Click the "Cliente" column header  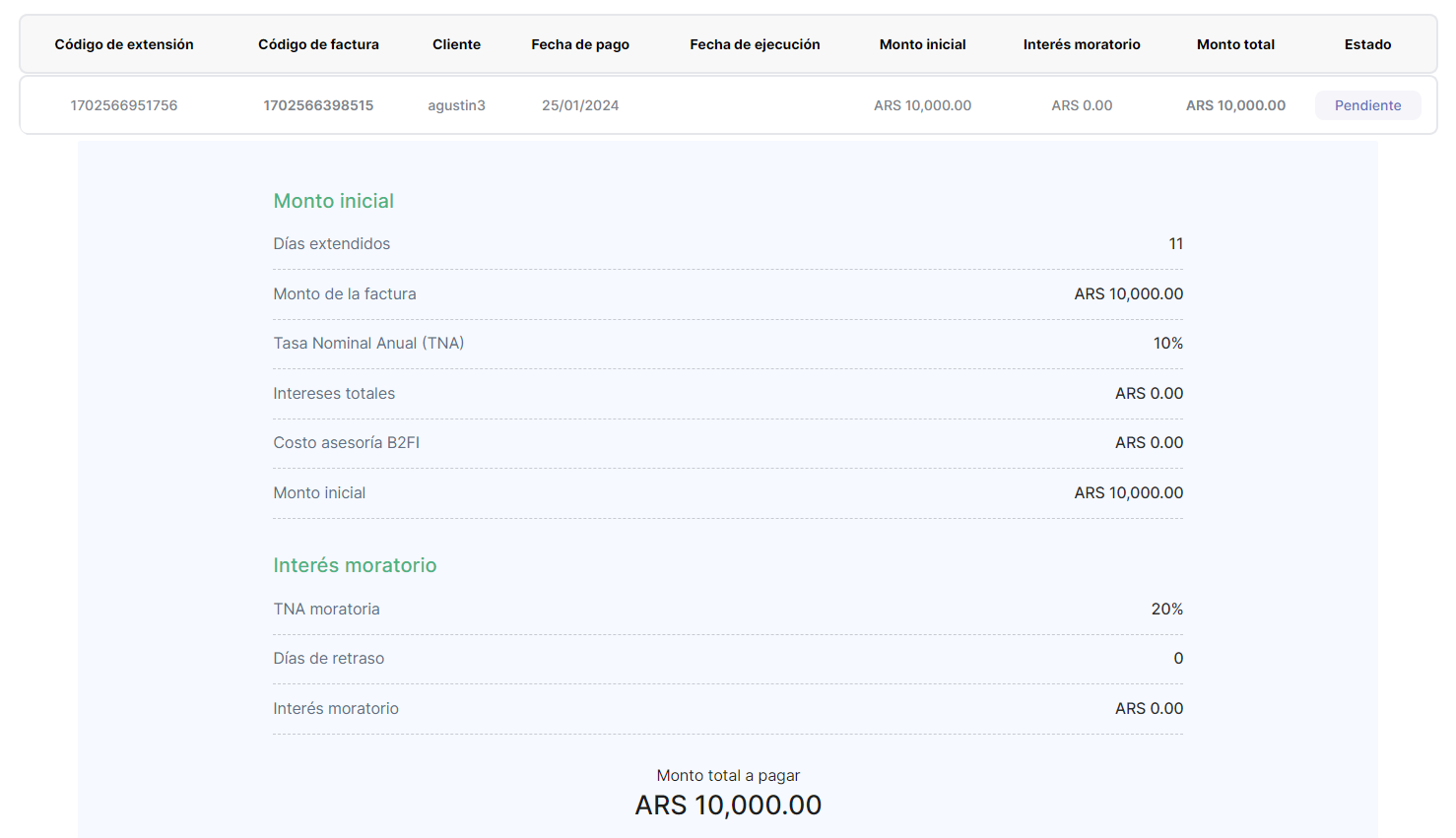click(x=456, y=44)
